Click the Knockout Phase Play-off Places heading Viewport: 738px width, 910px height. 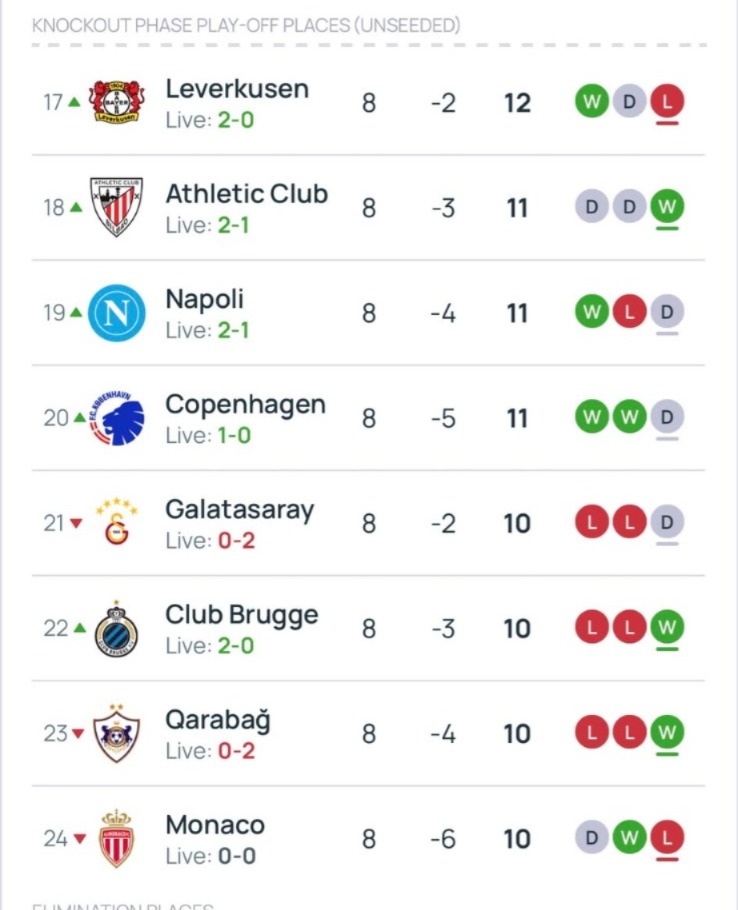click(x=246, y=25)
